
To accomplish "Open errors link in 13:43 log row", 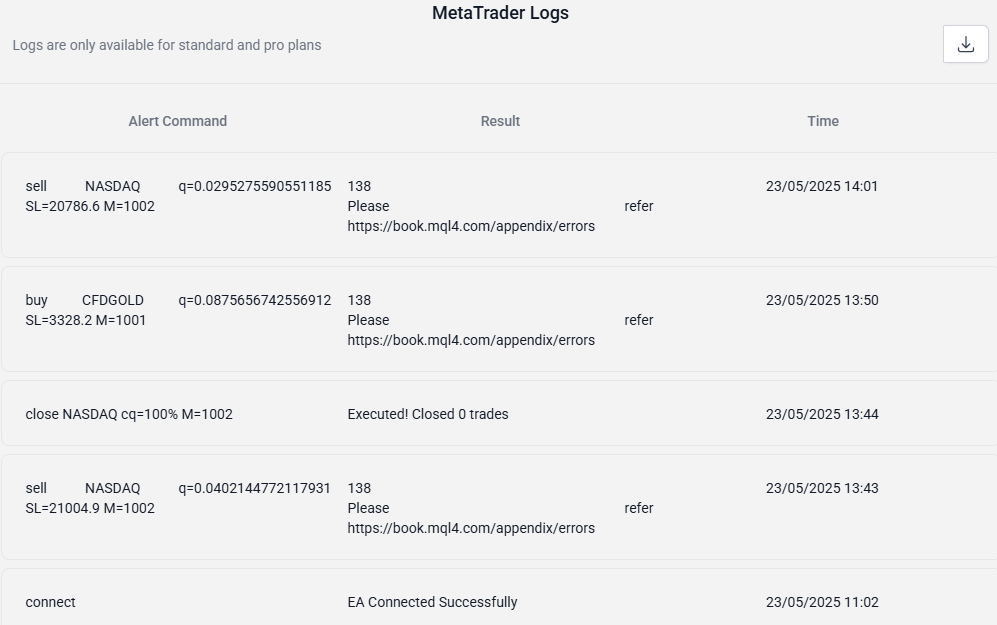I will (471, 528).
